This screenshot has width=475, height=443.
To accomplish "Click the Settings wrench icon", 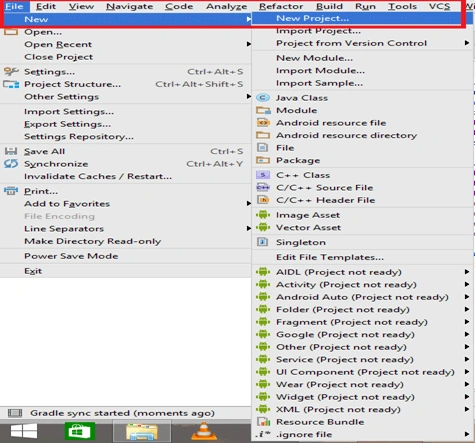I will coord(11,71).
